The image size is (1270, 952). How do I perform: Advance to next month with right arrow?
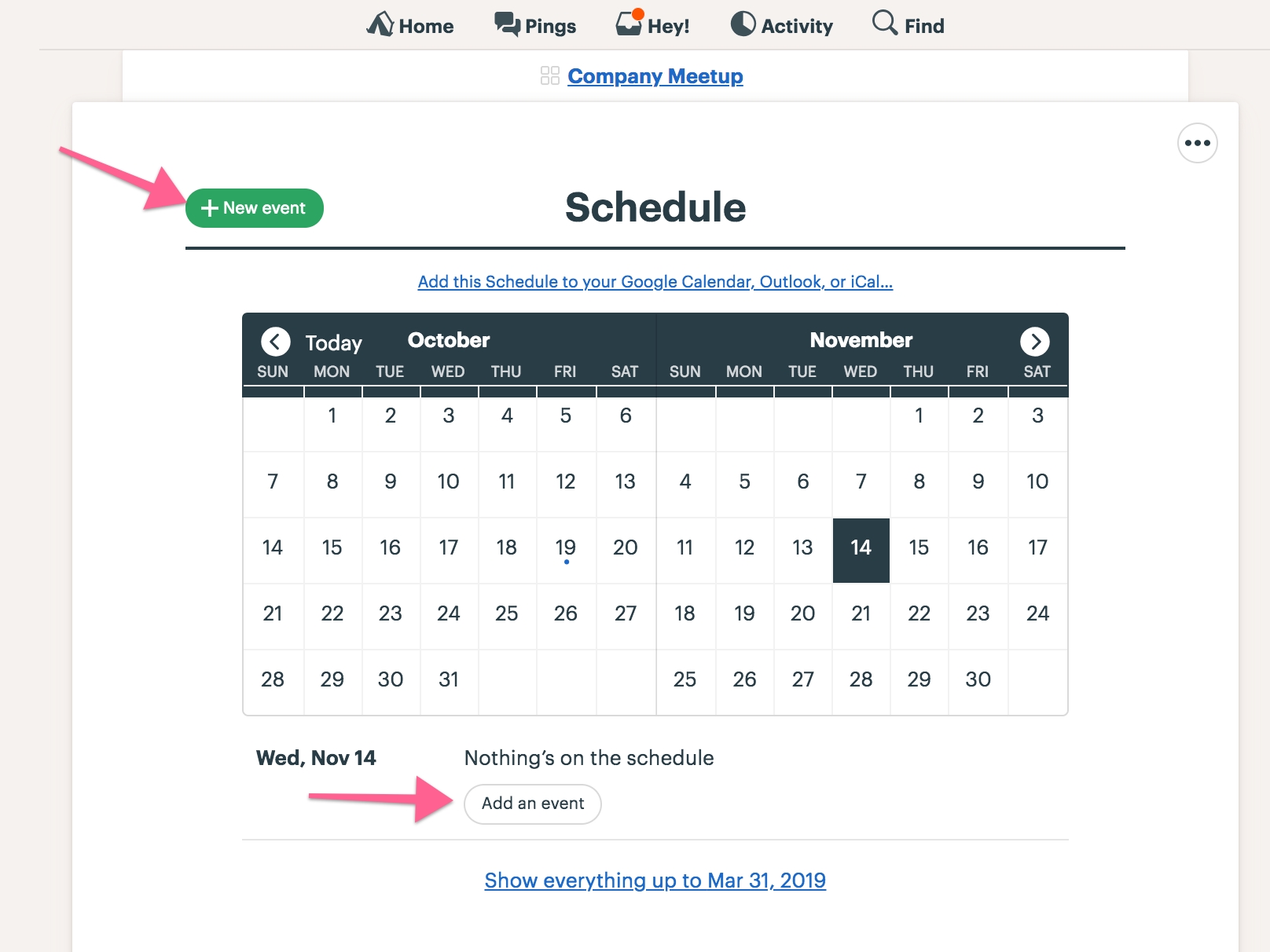point(1035,341)
